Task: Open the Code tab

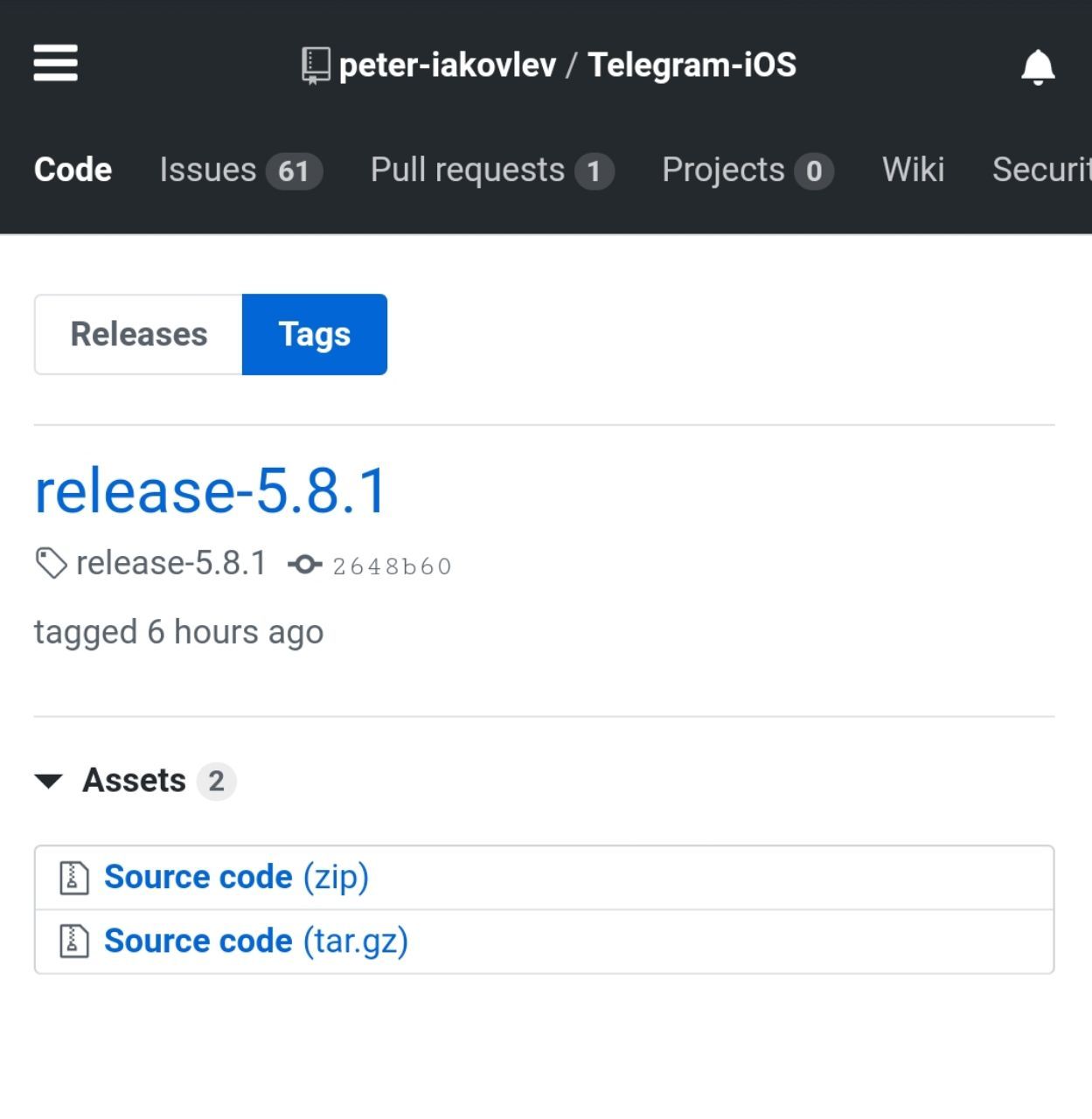Action: point(73,170)
